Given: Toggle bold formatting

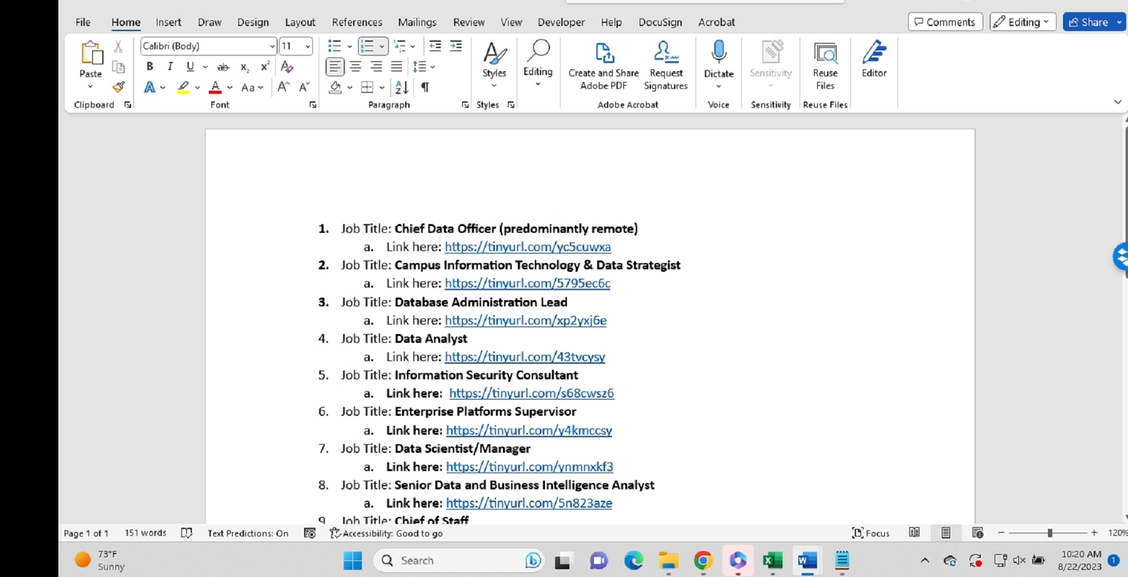Looking at the screenshot, I should [150, 66].
